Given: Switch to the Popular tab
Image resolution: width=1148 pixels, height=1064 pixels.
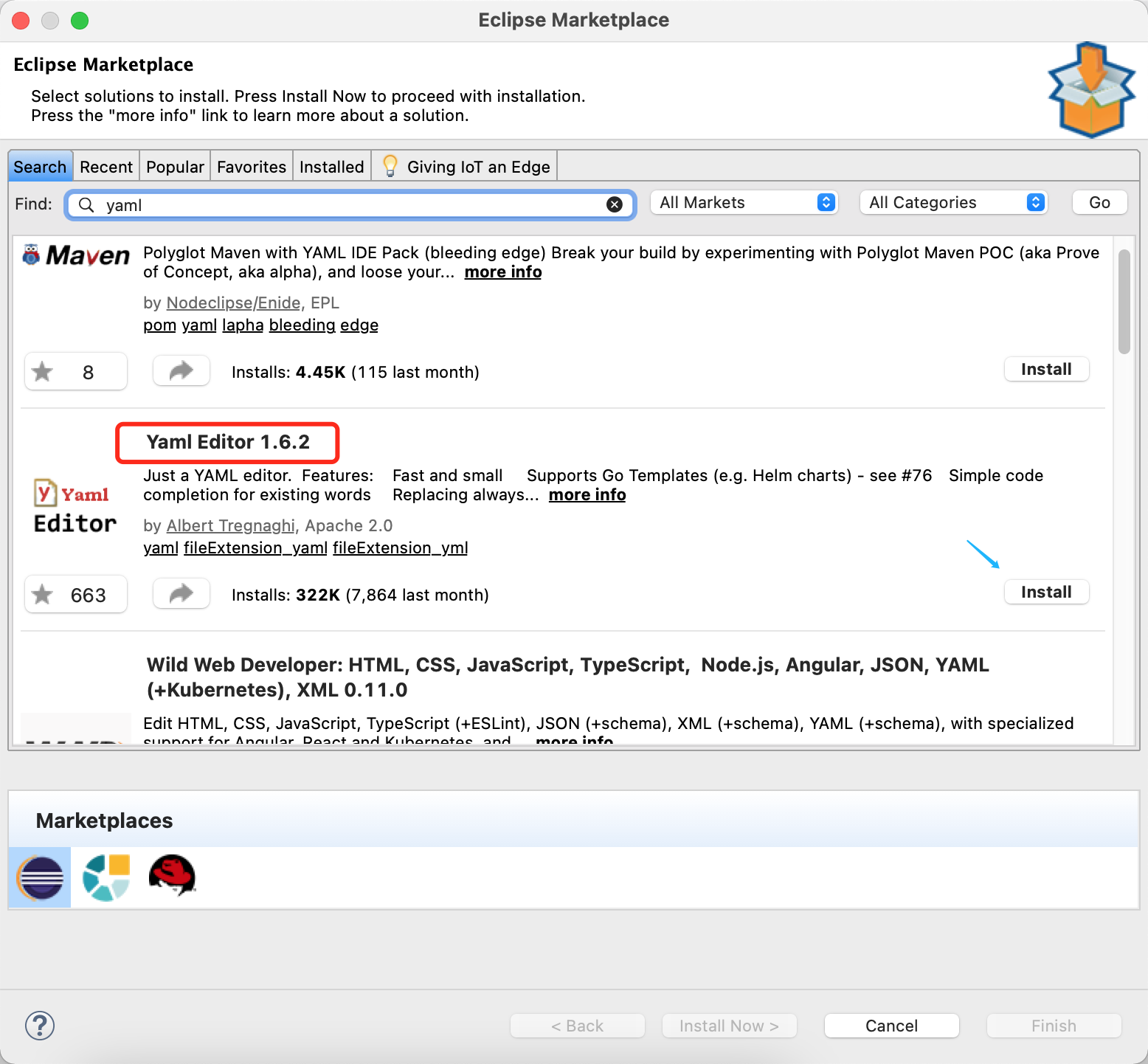Looking at the screenshot, I should [x=175, y=166].
